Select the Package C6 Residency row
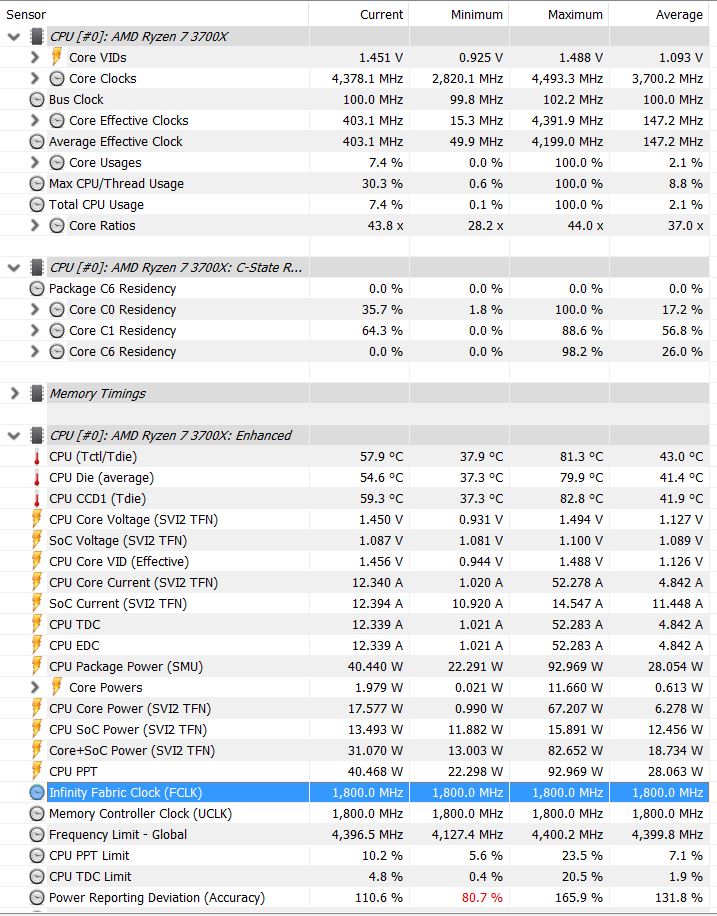Viewport: 717px width, 916px height. [x=112, y=289]
